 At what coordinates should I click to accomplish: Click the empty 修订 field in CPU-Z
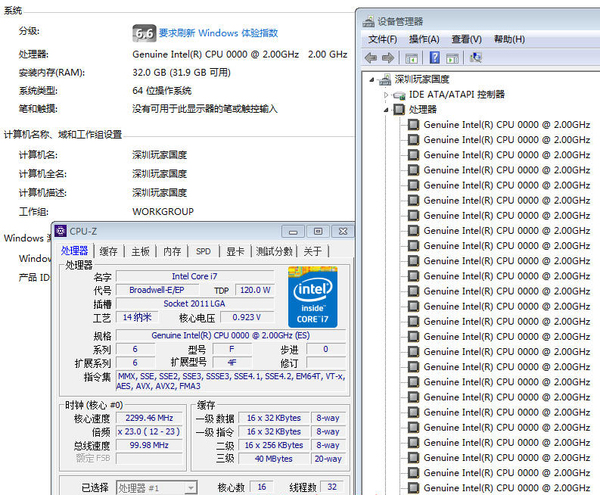pos(326,363)
